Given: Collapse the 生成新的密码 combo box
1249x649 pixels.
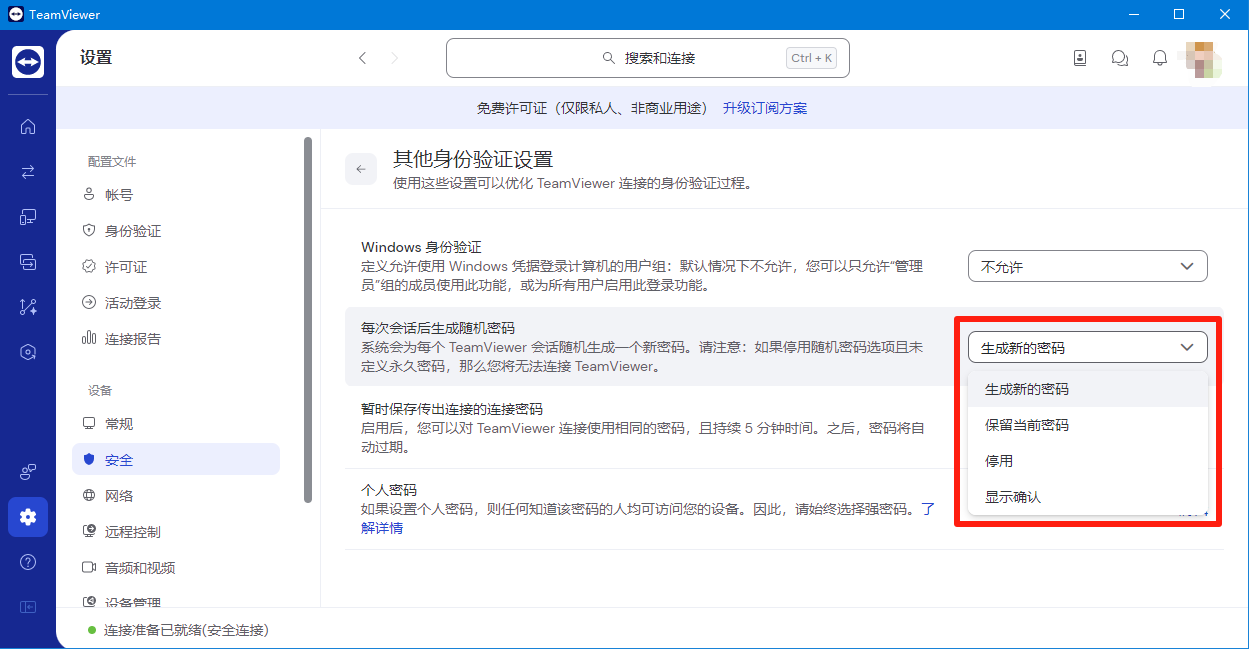Looking at the screenshot, I should (x=1088, y=347).
